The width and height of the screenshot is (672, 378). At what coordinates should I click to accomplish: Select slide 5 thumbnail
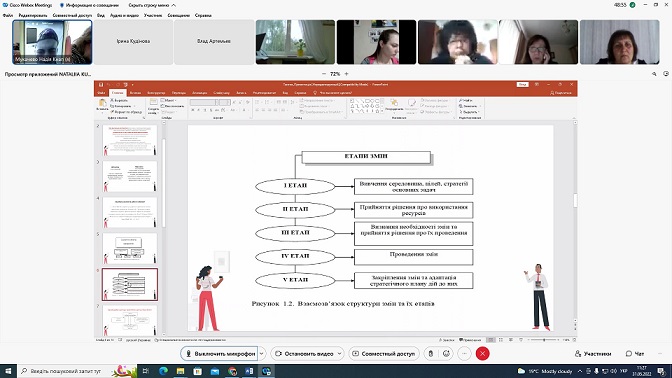coord(130,249)
